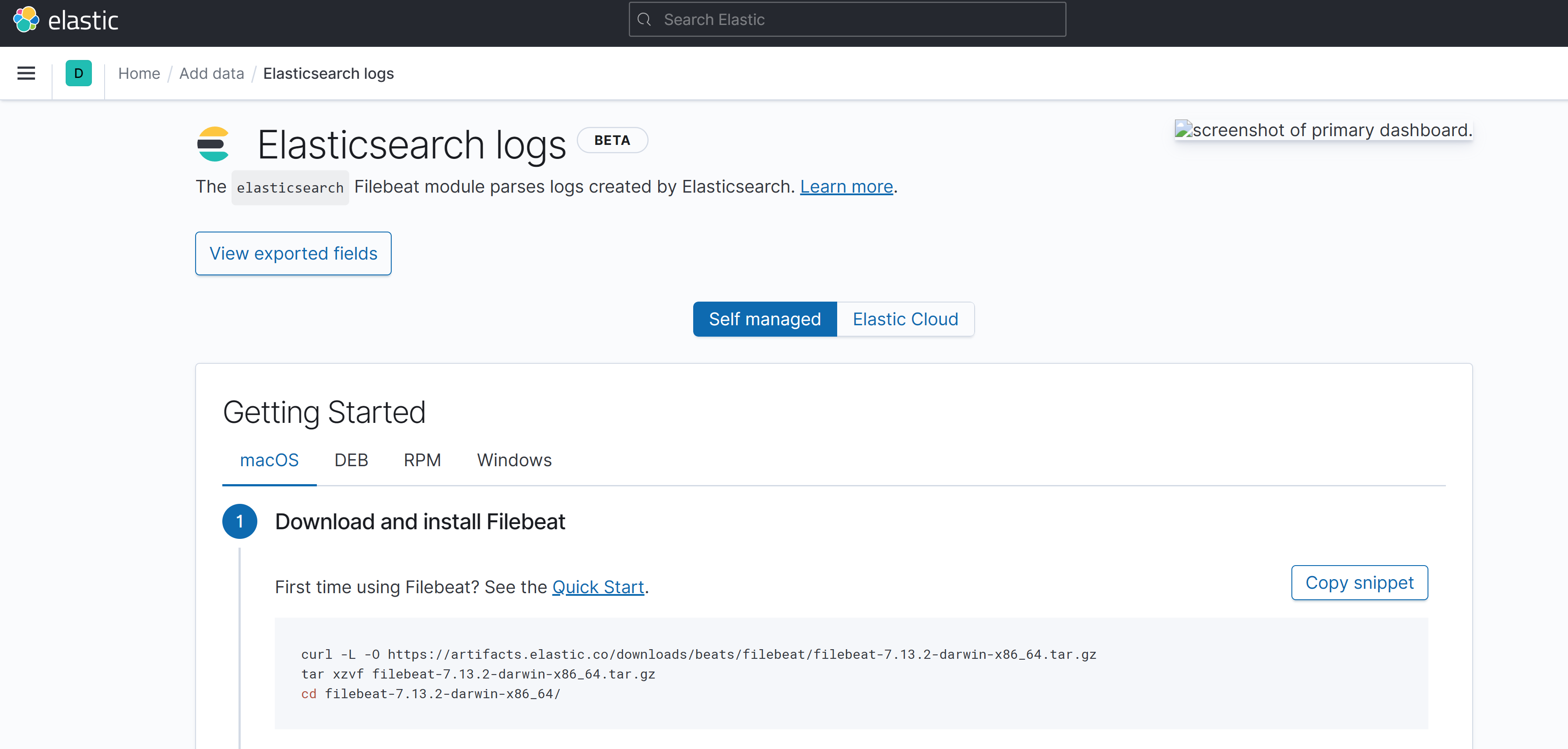The image size is (1568, 749).
Task: Click the Elasticsearch logs module icon
Action: coord(214,144)
